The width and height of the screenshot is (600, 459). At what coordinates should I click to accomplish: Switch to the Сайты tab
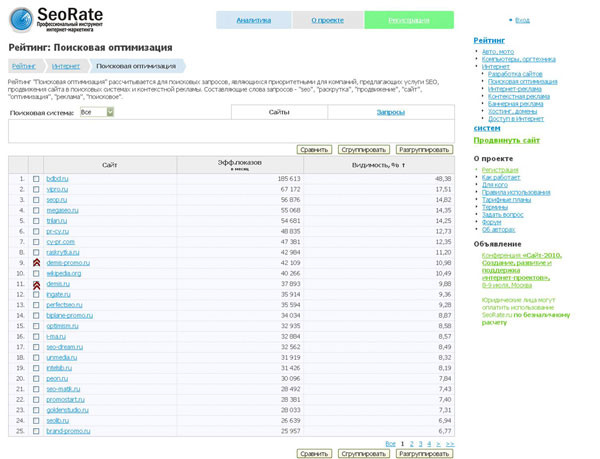(279, 112)
